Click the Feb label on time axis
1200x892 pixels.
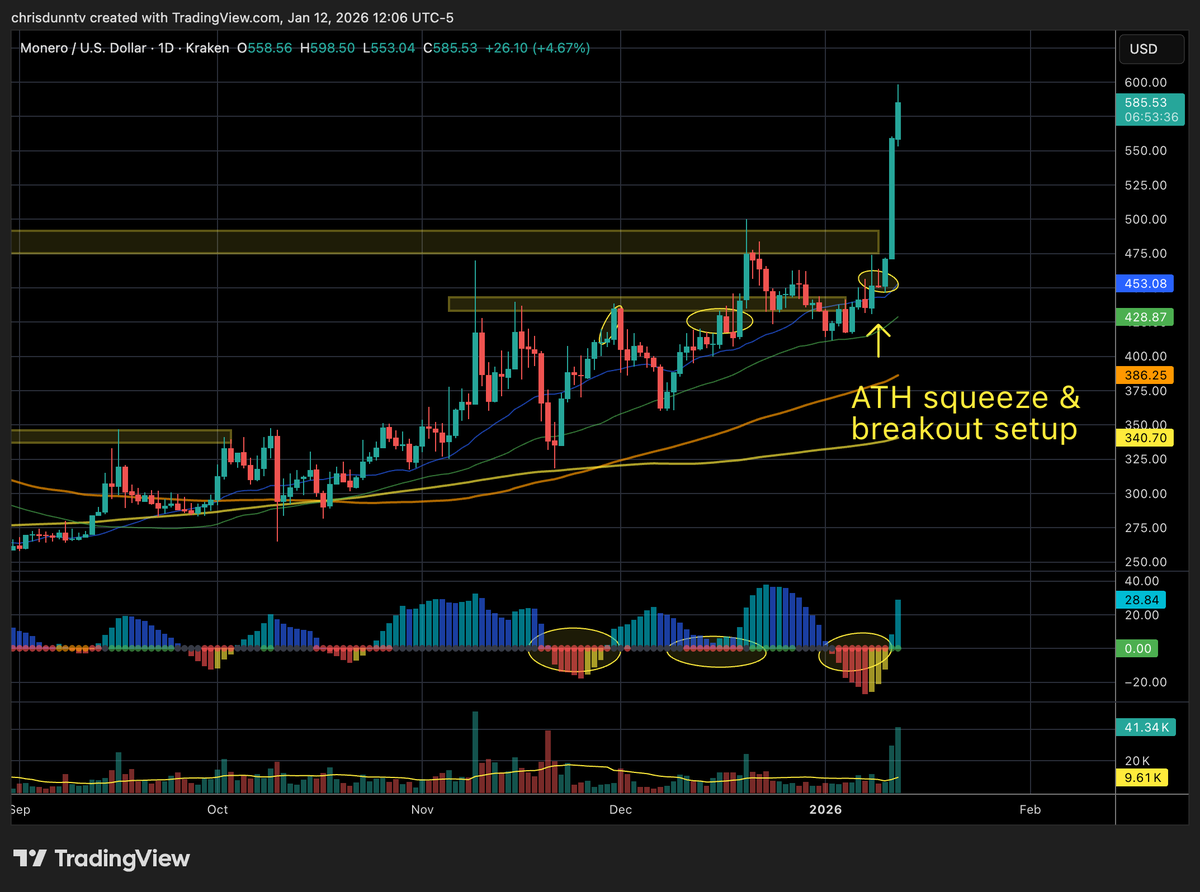1030,809
